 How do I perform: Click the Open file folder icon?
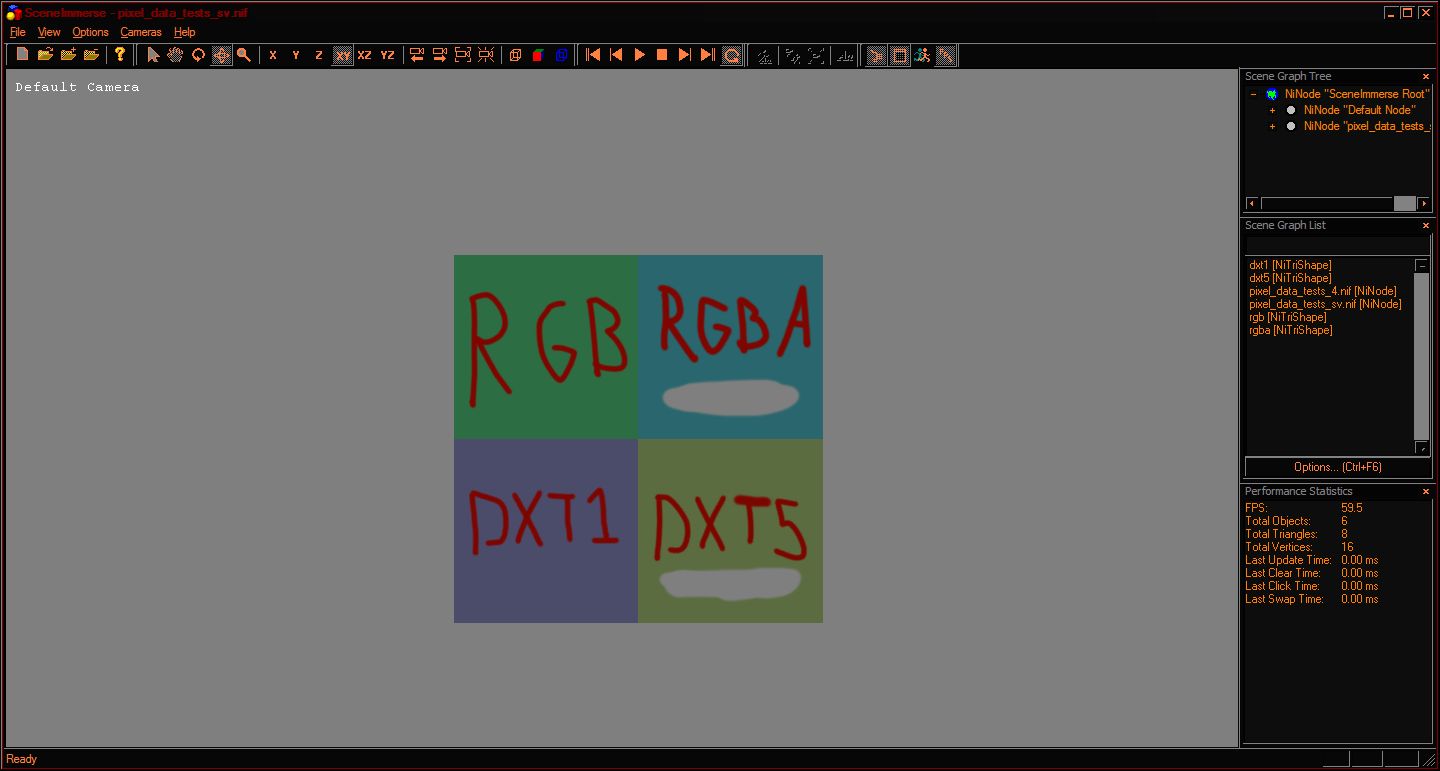(45, 55)
